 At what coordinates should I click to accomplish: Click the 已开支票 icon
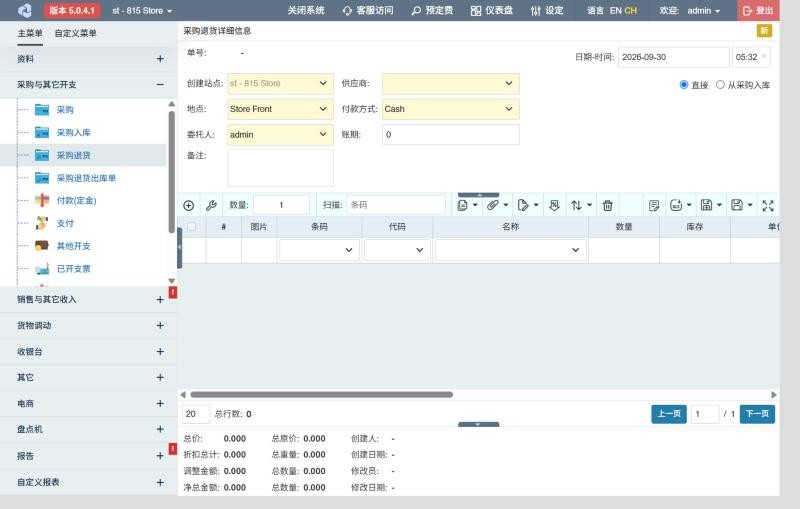pyautogui.click(x=42, y=269)
